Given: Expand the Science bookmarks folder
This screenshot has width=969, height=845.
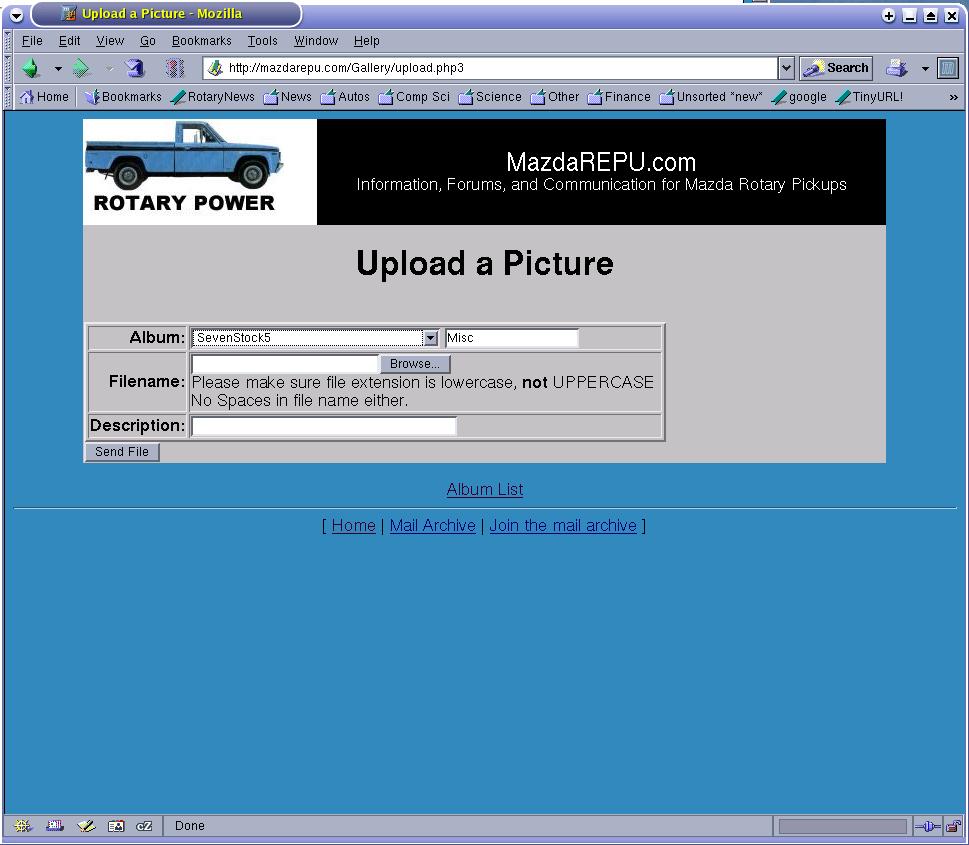Looking at the screenshot, I should coord(490,97).
